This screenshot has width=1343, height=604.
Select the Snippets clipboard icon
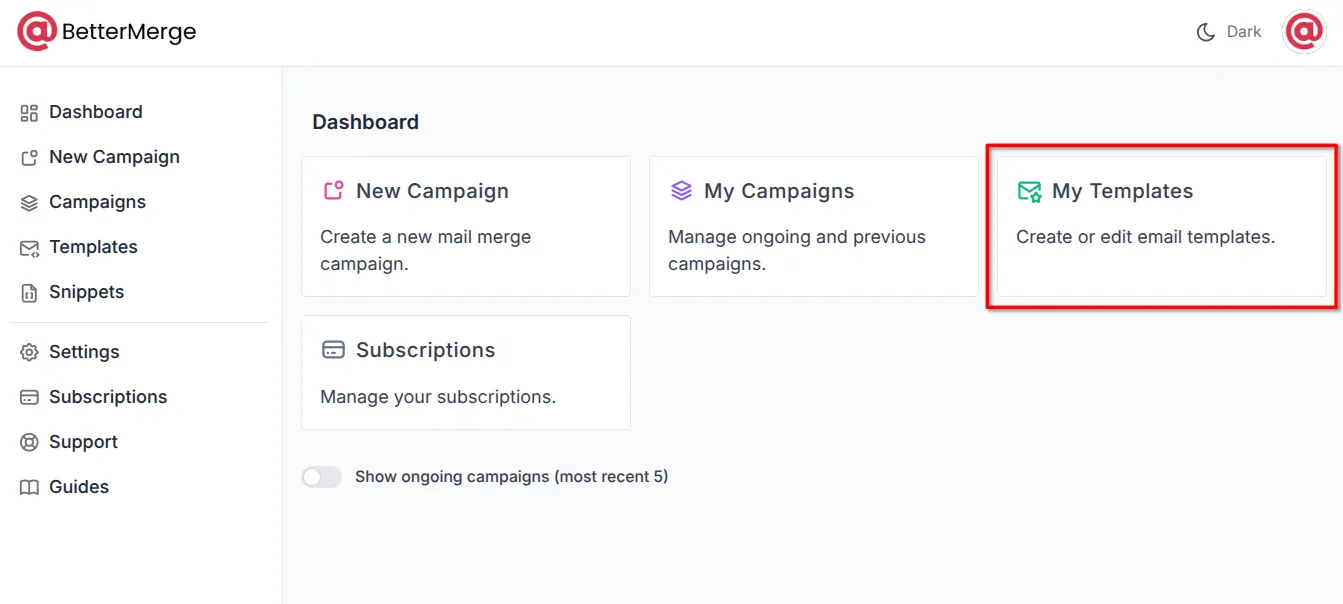click(x=28, y=292)
